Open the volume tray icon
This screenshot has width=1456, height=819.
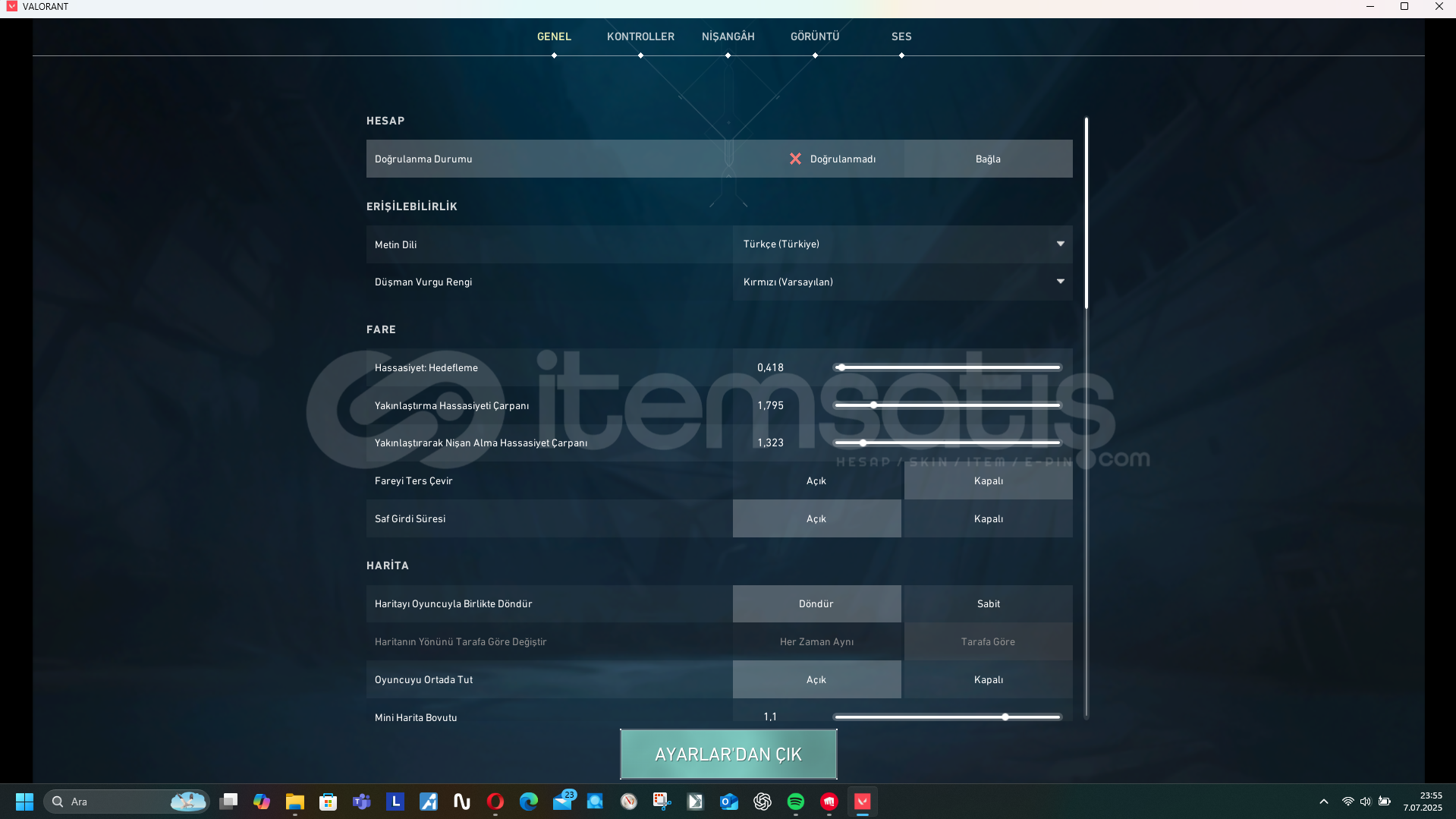click(1366, 802)
